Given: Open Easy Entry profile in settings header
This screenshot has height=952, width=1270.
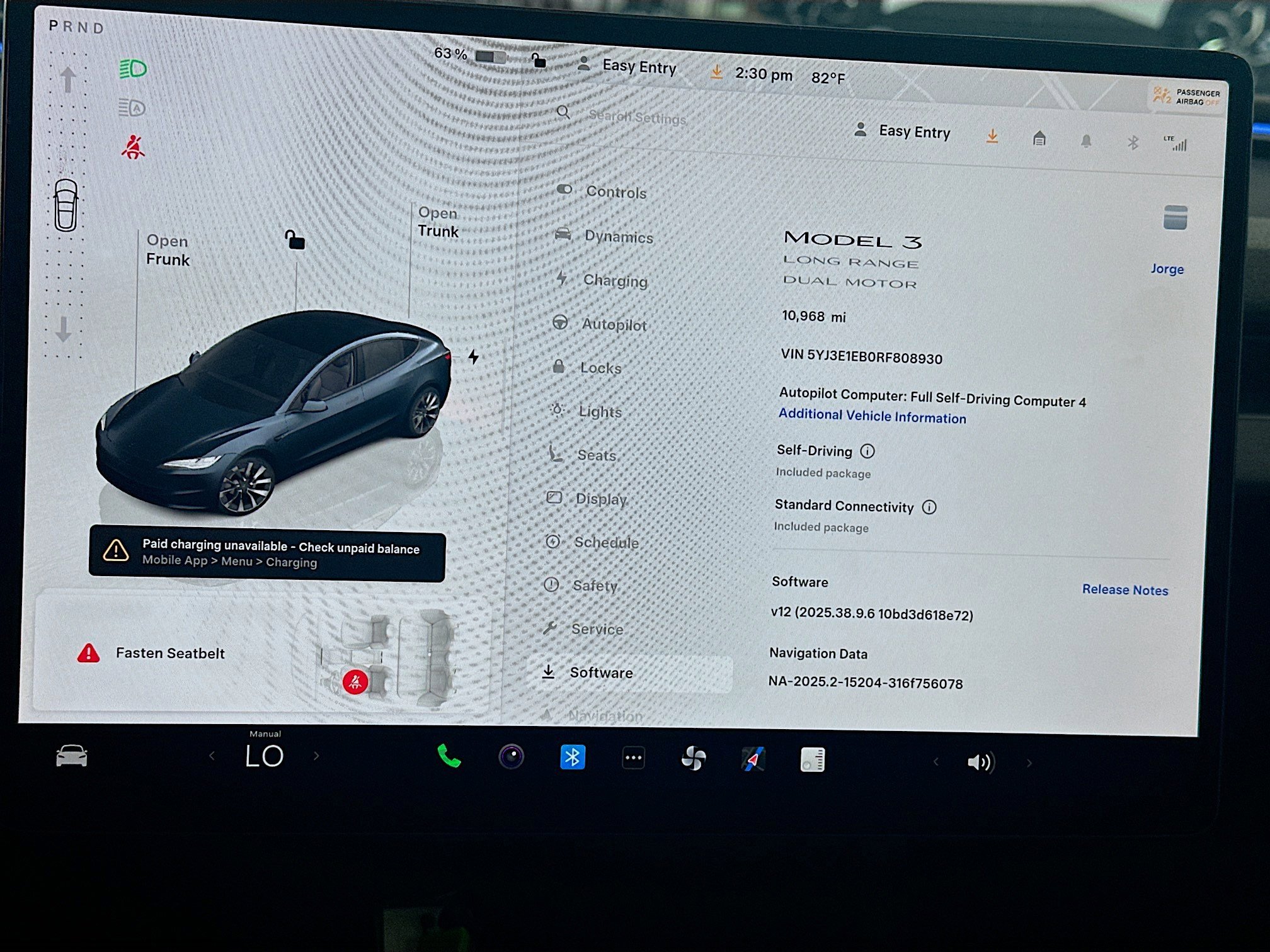Looking at the screenshot, I should click(x=902, y=131).
